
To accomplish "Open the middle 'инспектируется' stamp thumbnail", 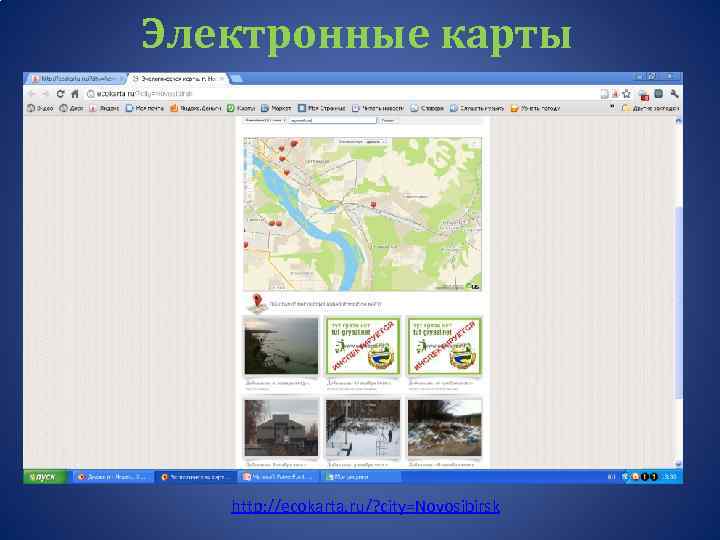I will pos(363,346).
